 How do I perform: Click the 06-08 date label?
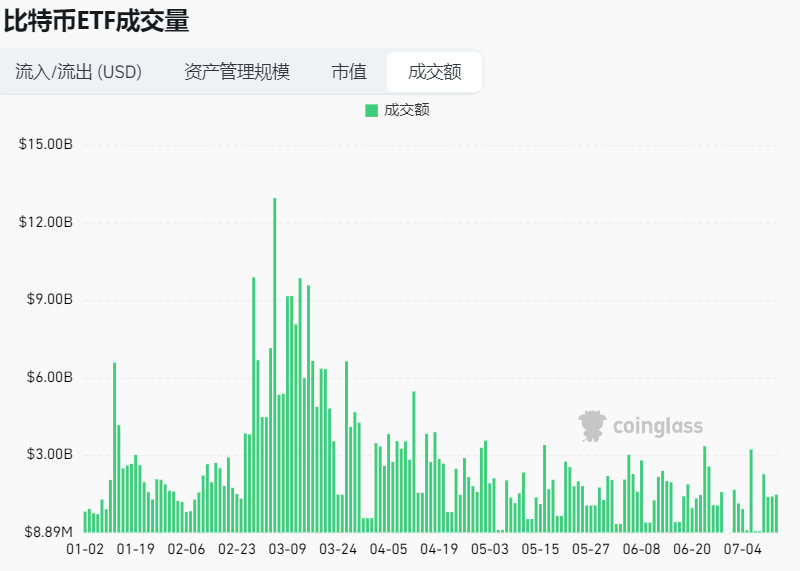641,549
